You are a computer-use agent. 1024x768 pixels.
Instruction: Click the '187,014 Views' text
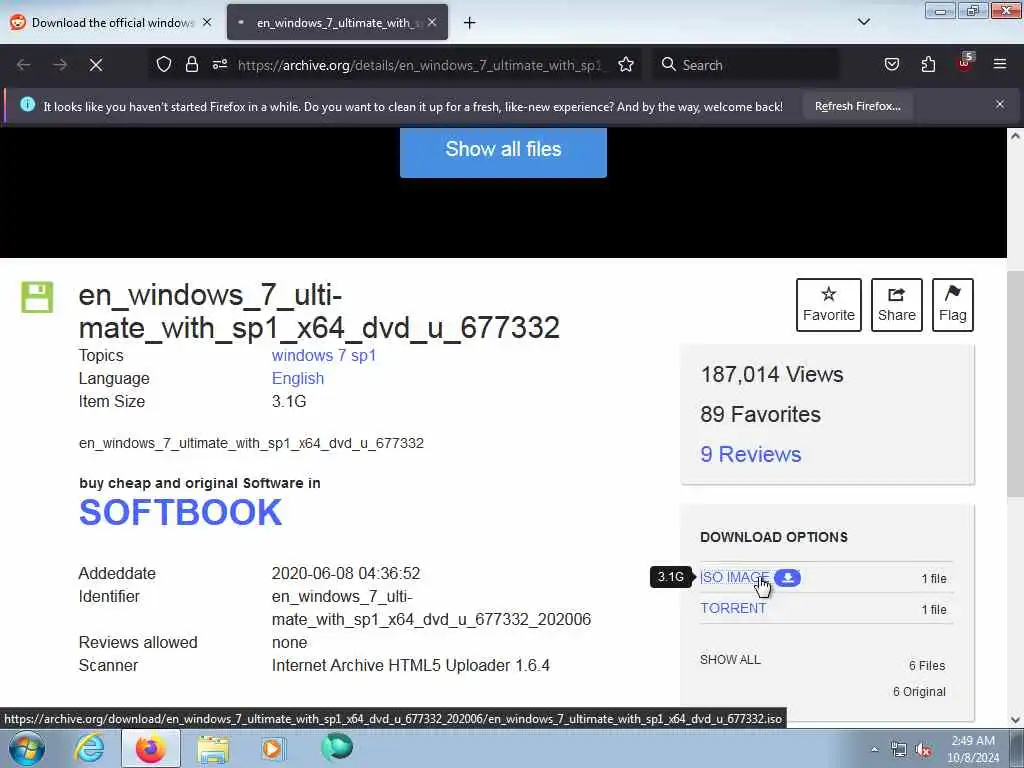tap(772, 374)
